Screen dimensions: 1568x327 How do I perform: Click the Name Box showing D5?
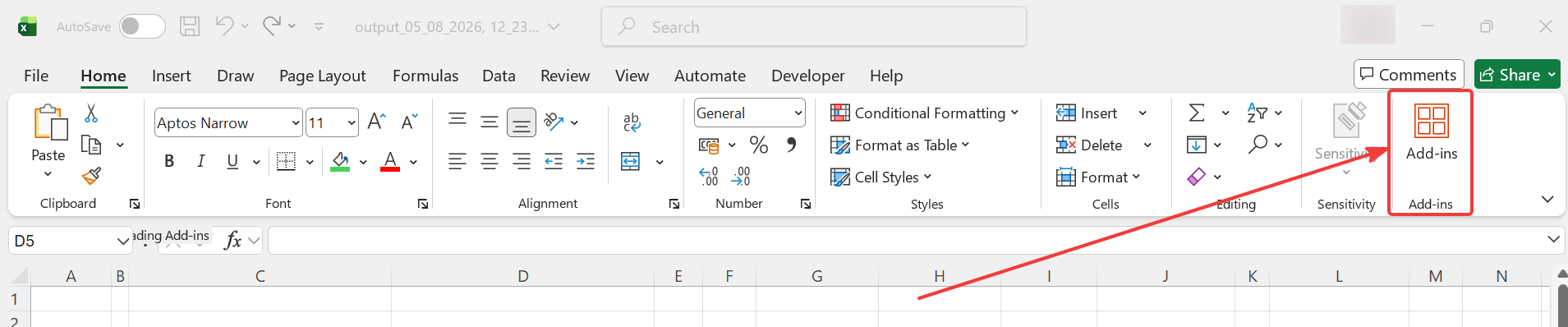71,241
